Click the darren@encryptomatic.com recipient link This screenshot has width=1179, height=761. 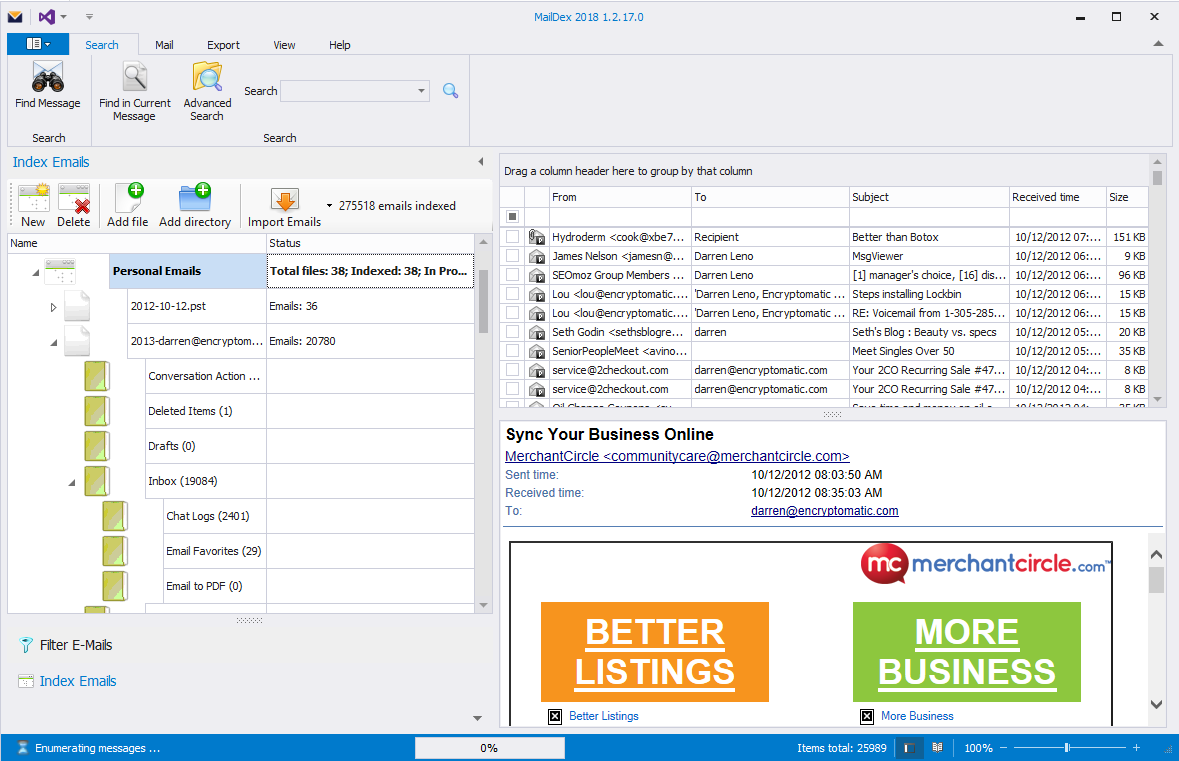point(824,511)
